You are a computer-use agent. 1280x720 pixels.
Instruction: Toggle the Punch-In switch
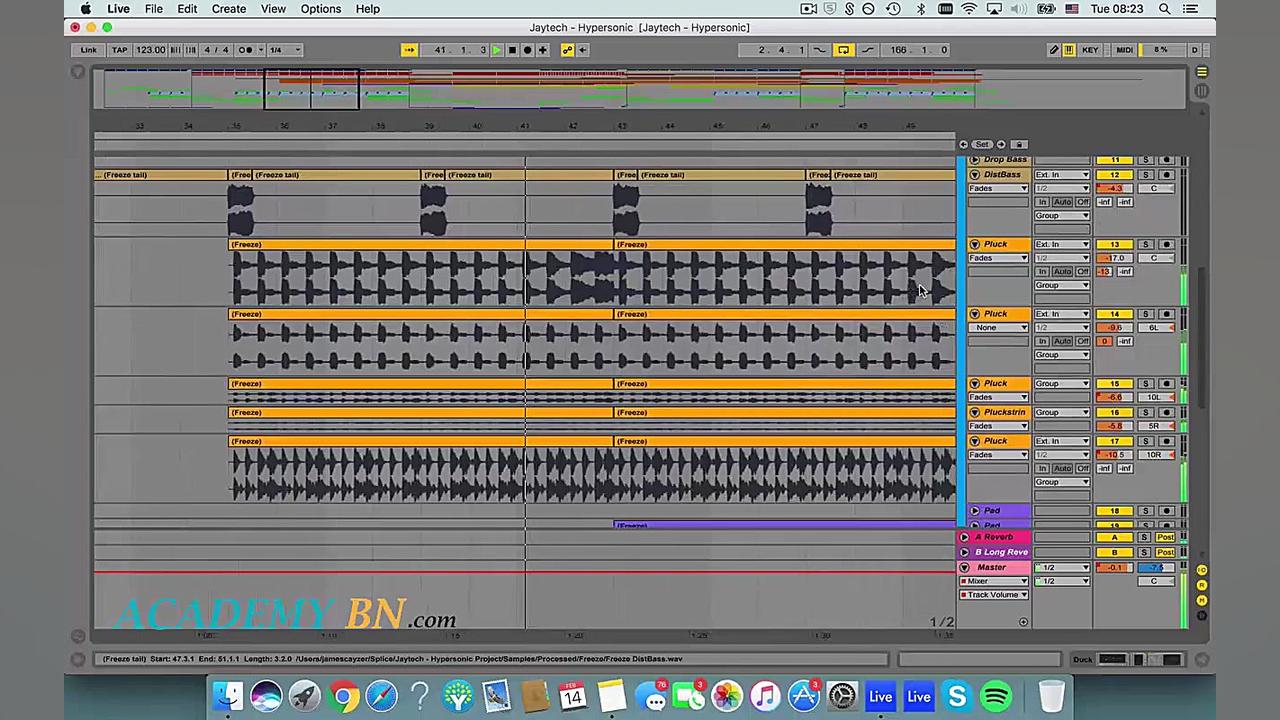pos(819,50)
